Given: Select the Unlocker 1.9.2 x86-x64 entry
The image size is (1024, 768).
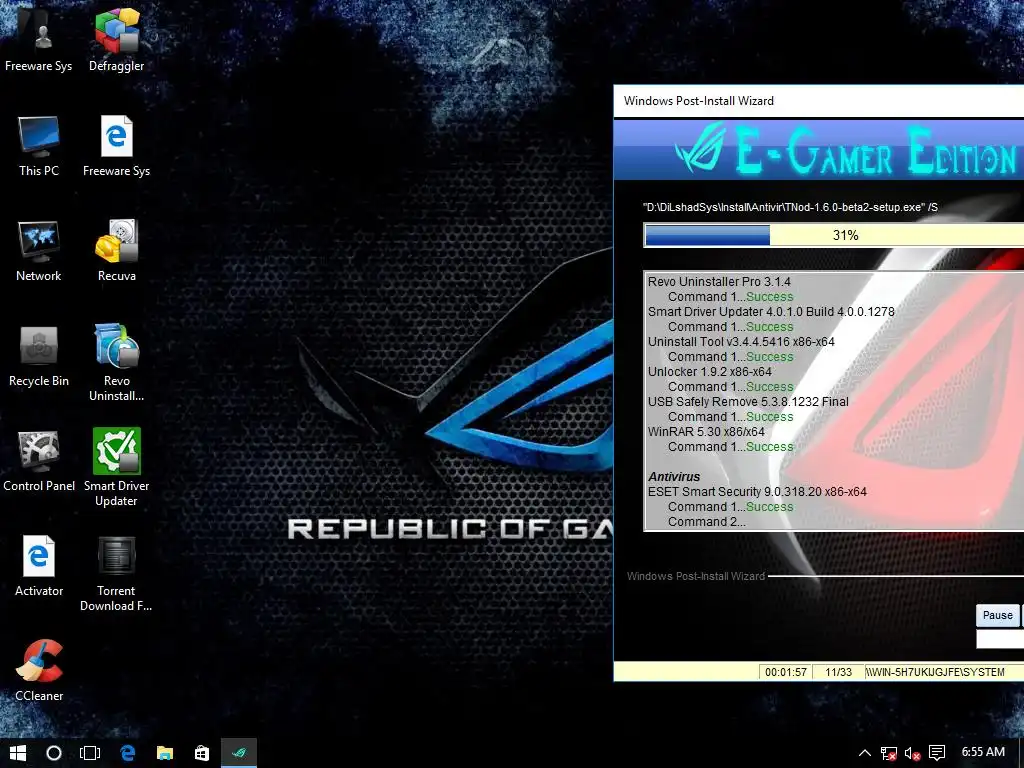Looking at the screenshot, I should (x=709, y=372).
